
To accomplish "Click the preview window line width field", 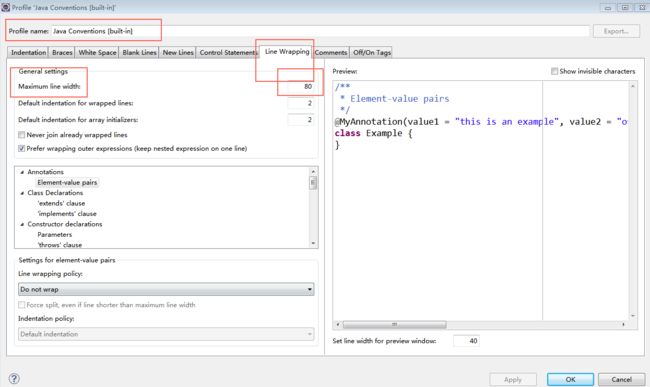I will [466, 341].
